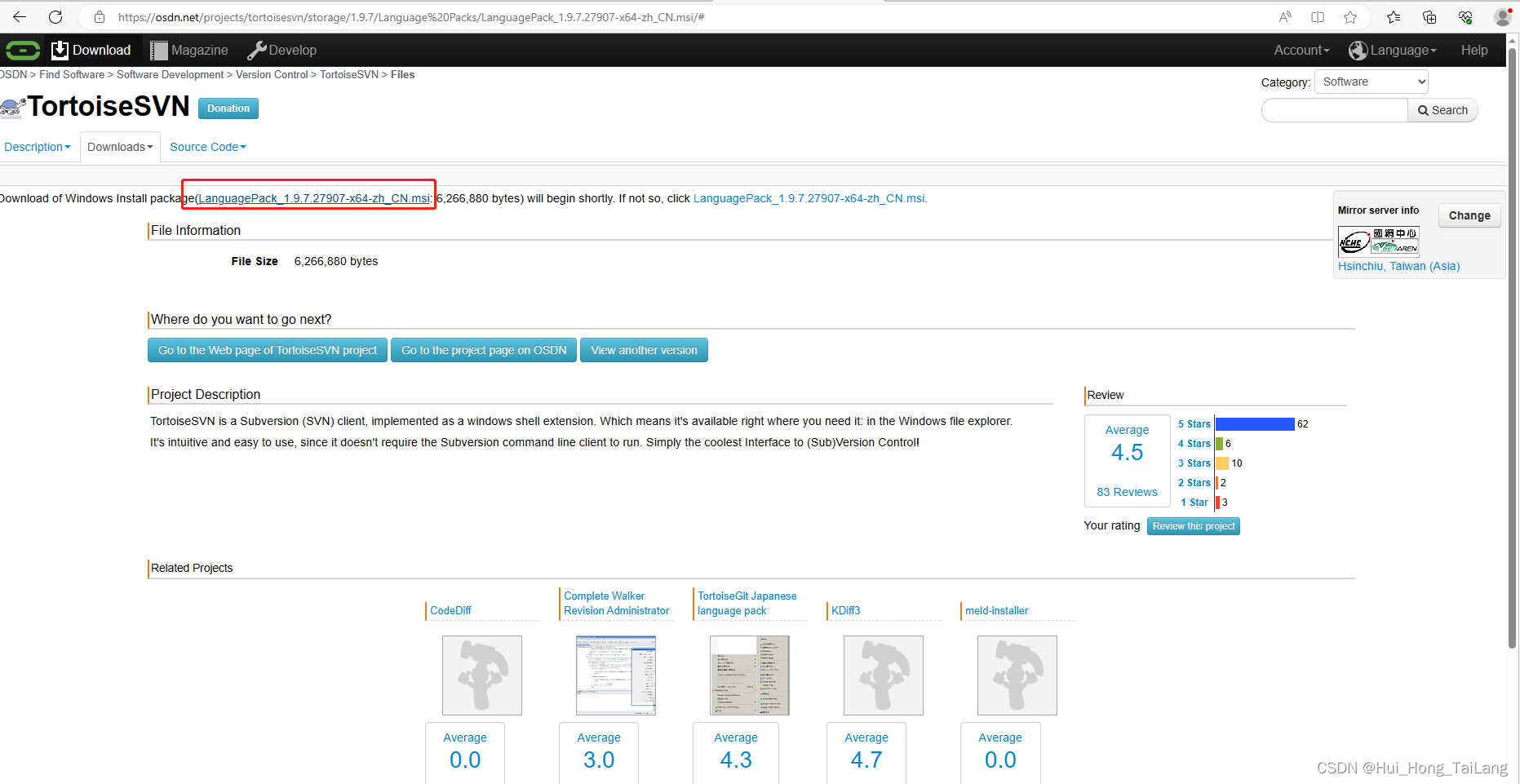Click the Download icon in top bar
Screen dimensions: 1520x784
point(60,51)
